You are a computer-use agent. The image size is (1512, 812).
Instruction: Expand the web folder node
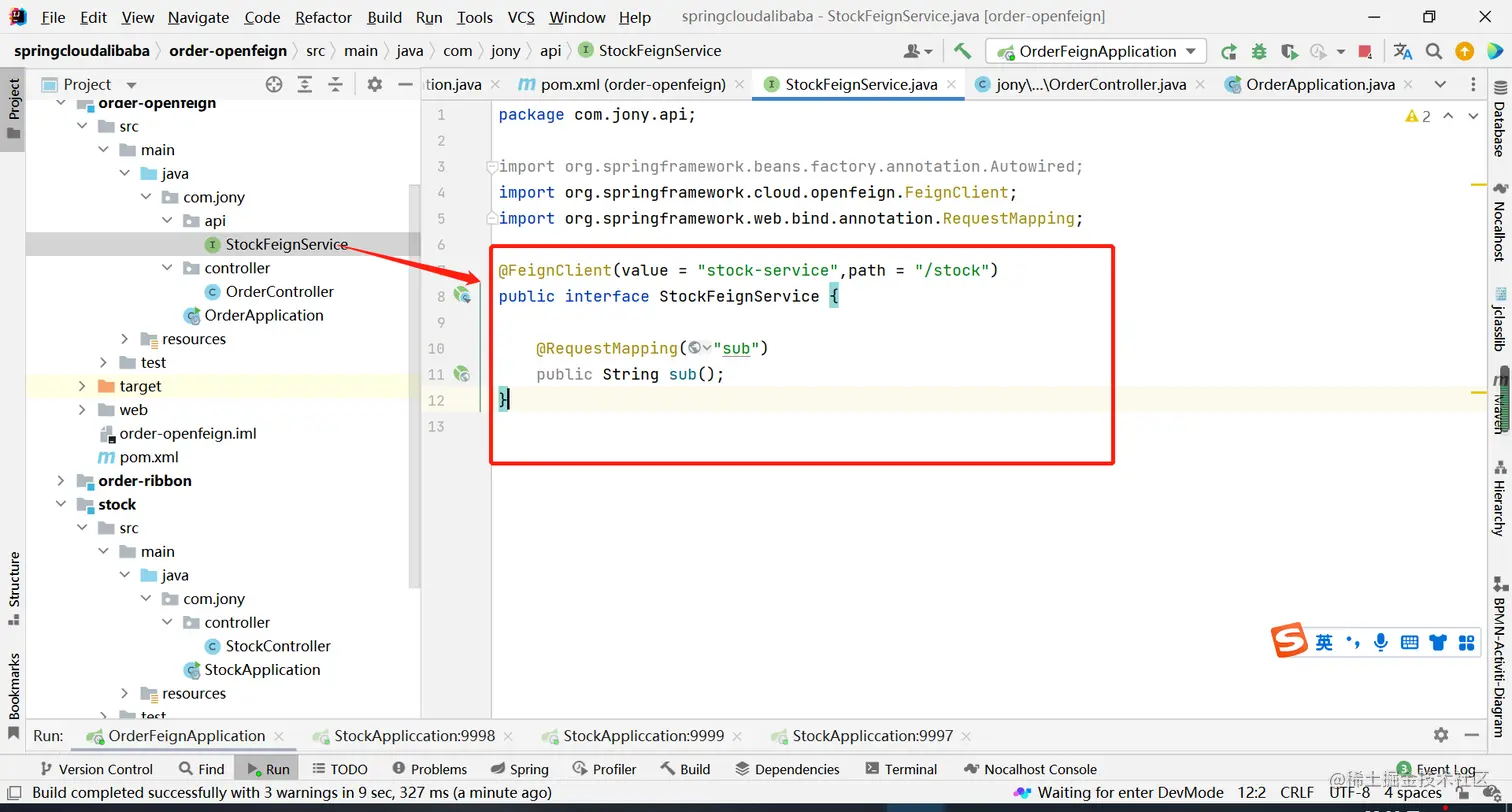82,410
